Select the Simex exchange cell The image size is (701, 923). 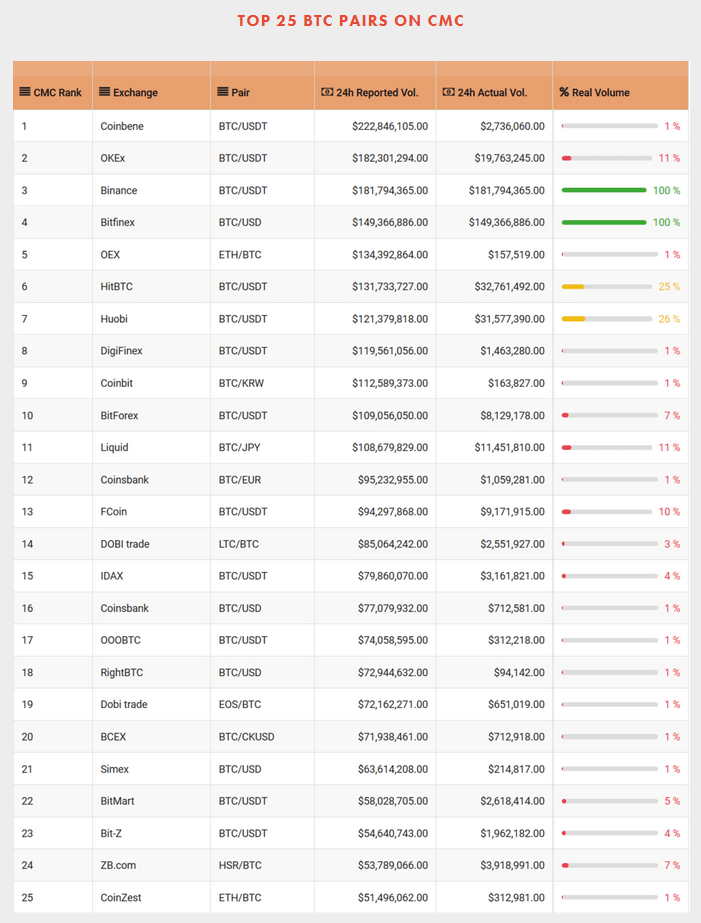pos(151,769)
